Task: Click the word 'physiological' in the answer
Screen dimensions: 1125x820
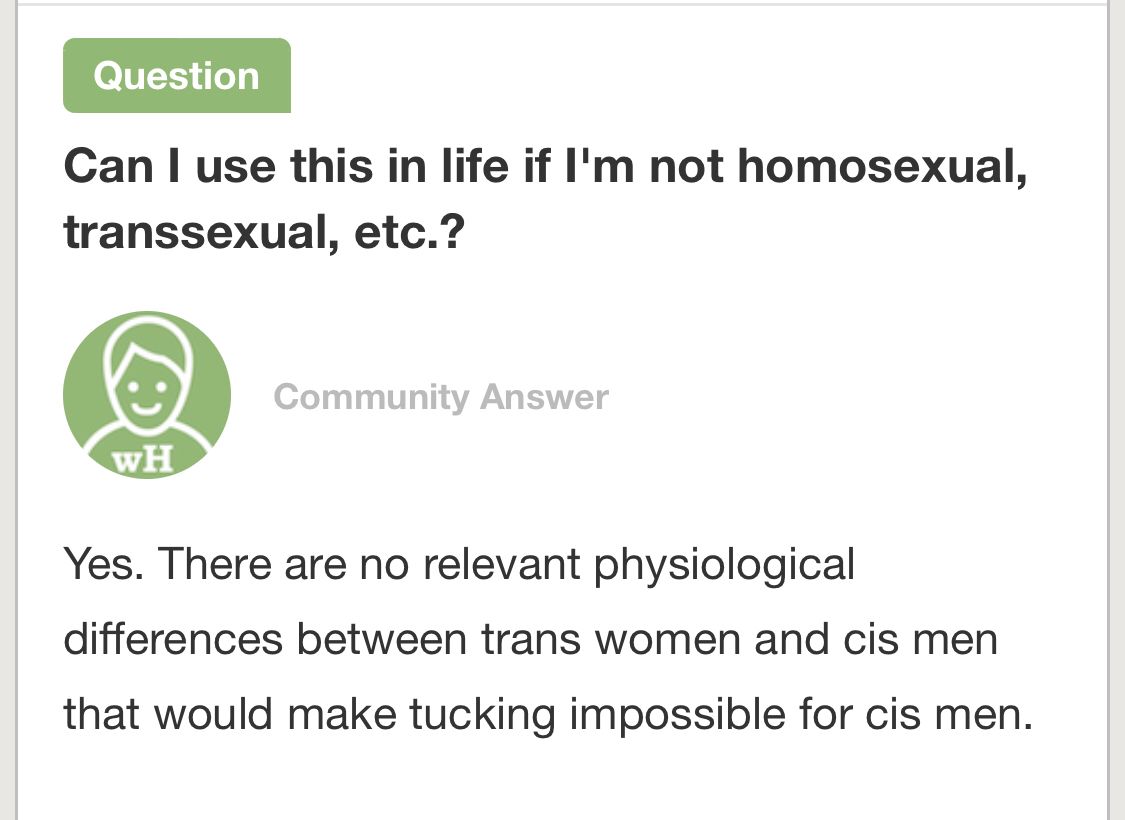Action: (724, 566)
